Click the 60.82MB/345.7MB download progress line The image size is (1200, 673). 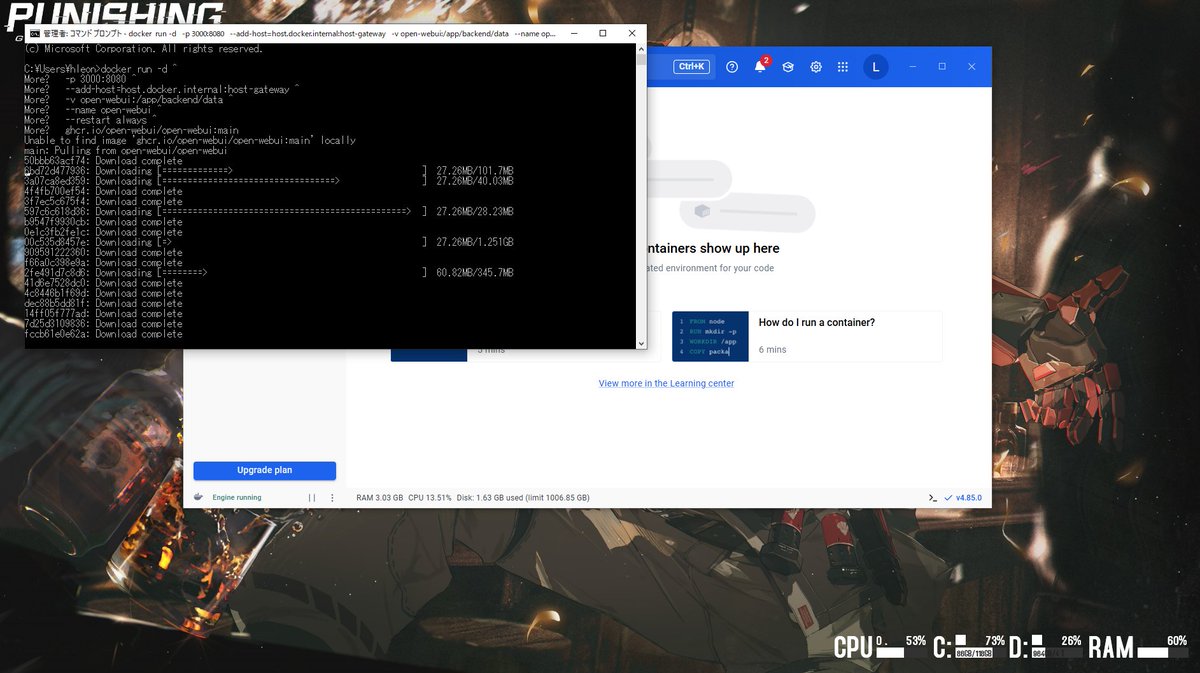click(269, 273)
